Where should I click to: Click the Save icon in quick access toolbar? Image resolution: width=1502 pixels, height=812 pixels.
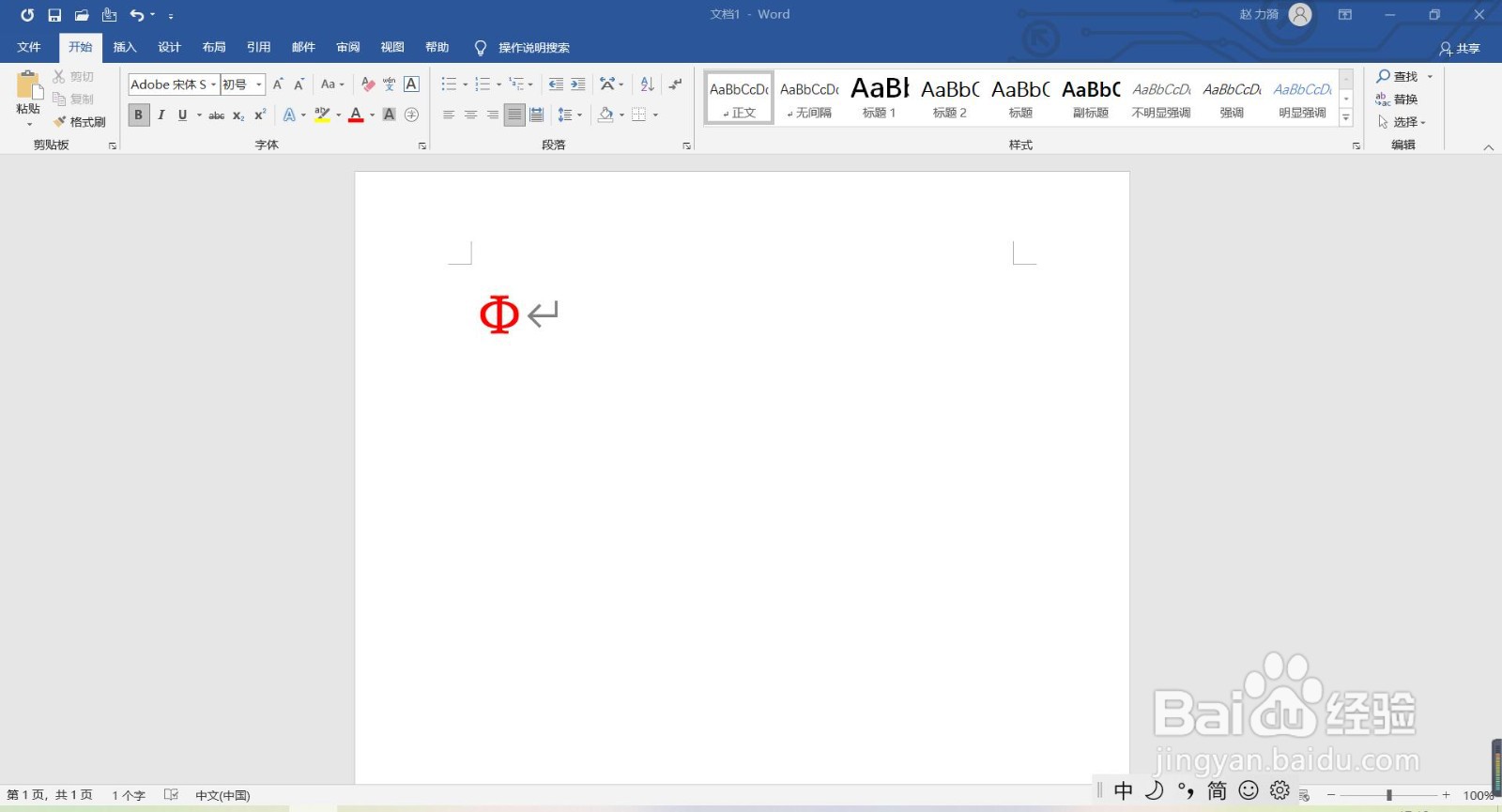(x=54, y=15)
